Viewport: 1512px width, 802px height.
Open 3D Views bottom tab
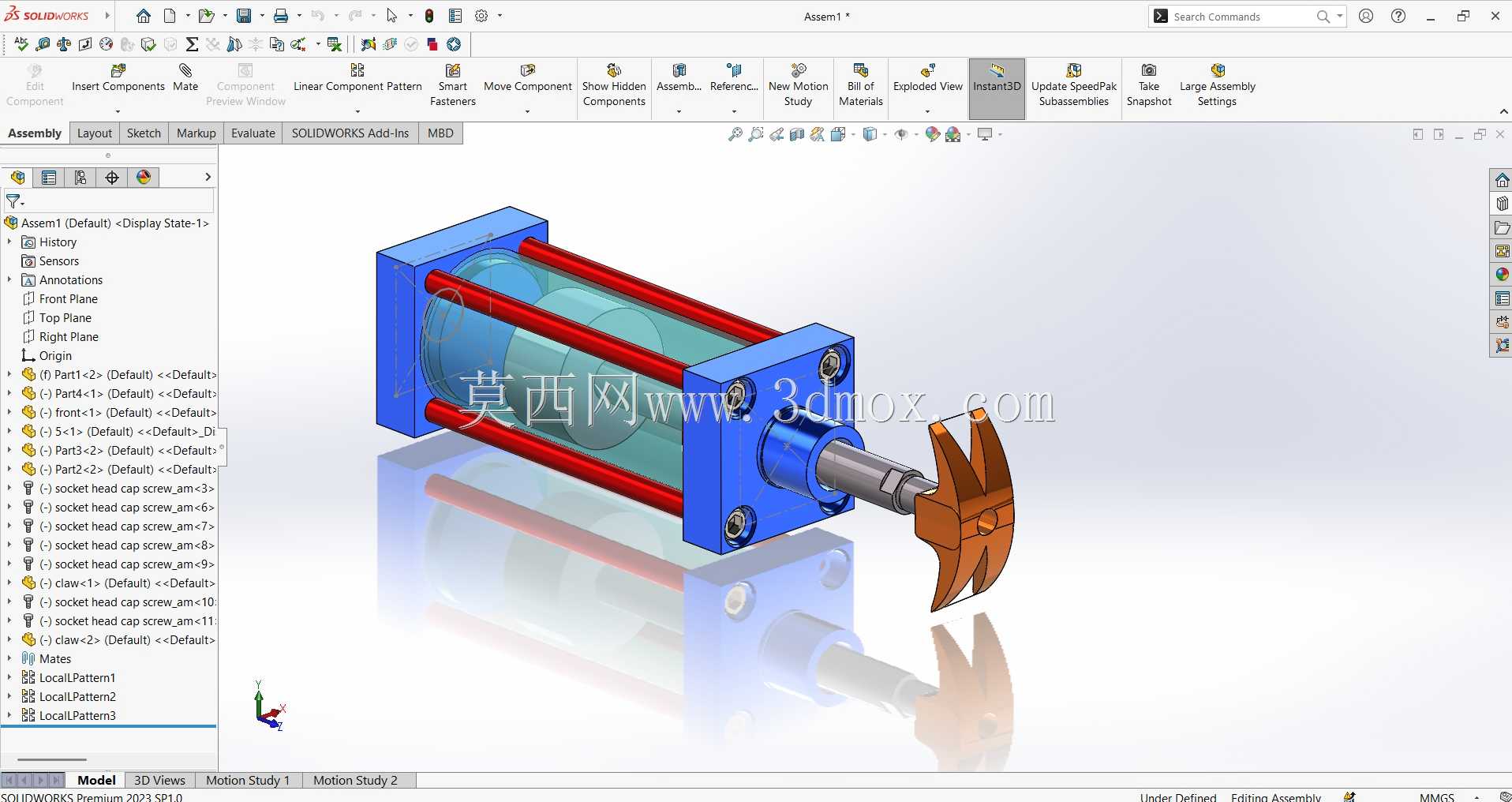tap(159, 780)
